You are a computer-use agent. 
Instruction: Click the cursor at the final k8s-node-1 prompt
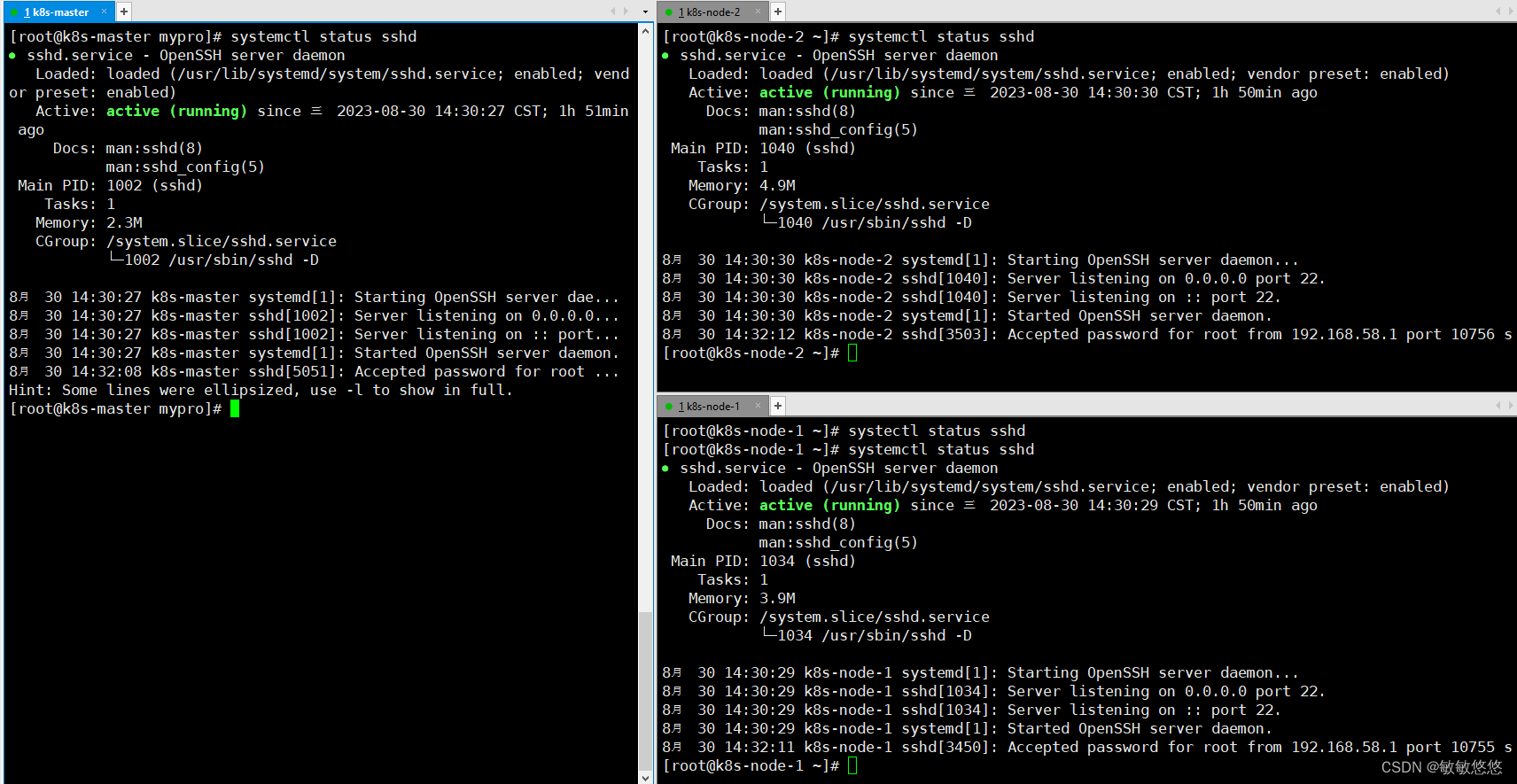click(x=852, y=765)
